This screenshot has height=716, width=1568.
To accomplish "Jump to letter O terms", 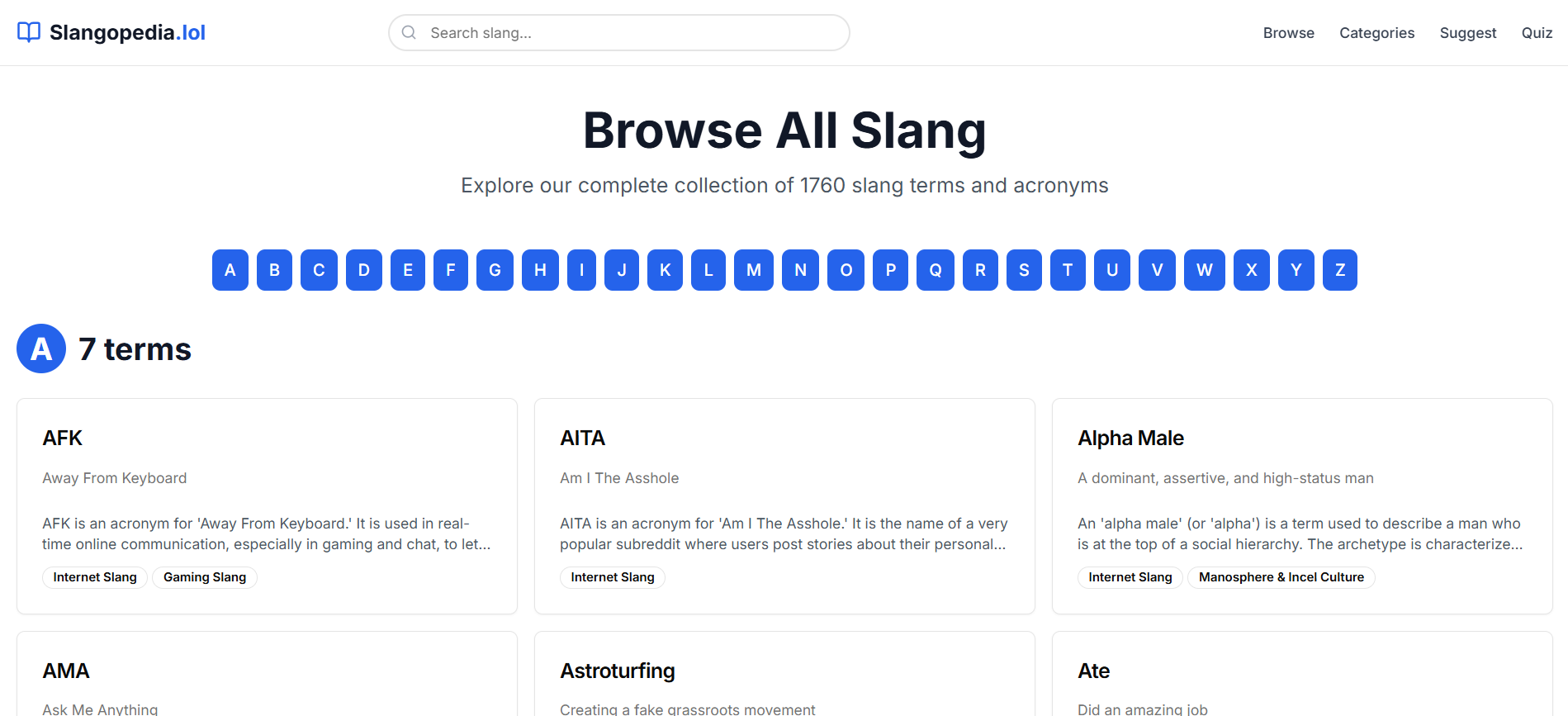I will (846, 270).
